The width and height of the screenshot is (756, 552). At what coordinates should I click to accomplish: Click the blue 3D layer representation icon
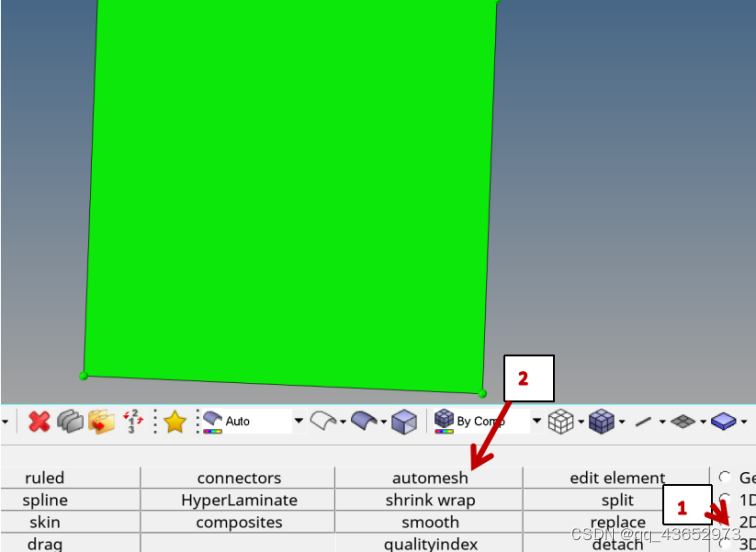click(x=724, y=421)
